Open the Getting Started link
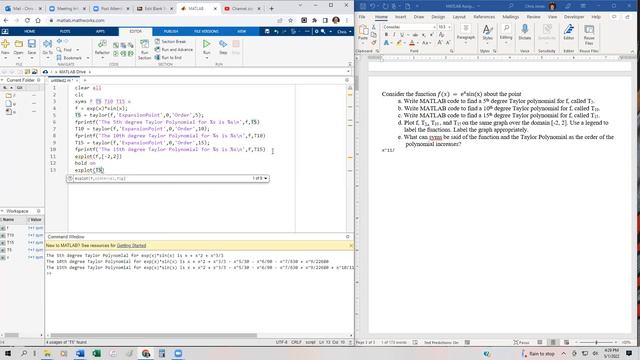 pyautogui.click(x=131, y=246)
